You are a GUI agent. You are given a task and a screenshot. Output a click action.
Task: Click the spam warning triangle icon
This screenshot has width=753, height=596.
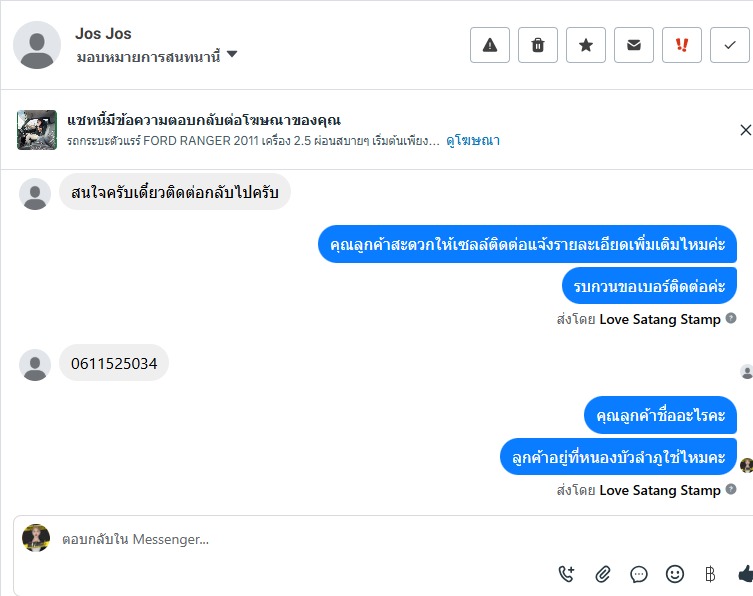[x=490, y=45]
